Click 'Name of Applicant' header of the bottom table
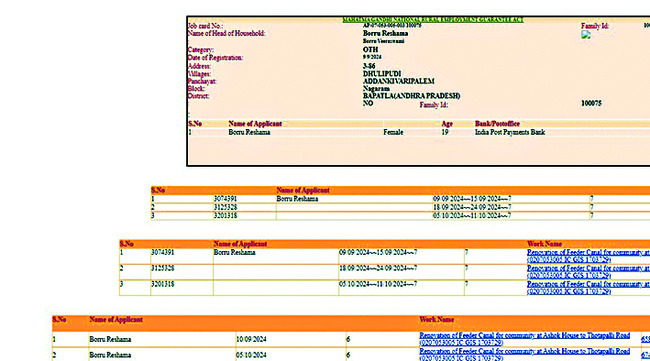The width and height of the screenshot is (650, 361). click(116, 320)
